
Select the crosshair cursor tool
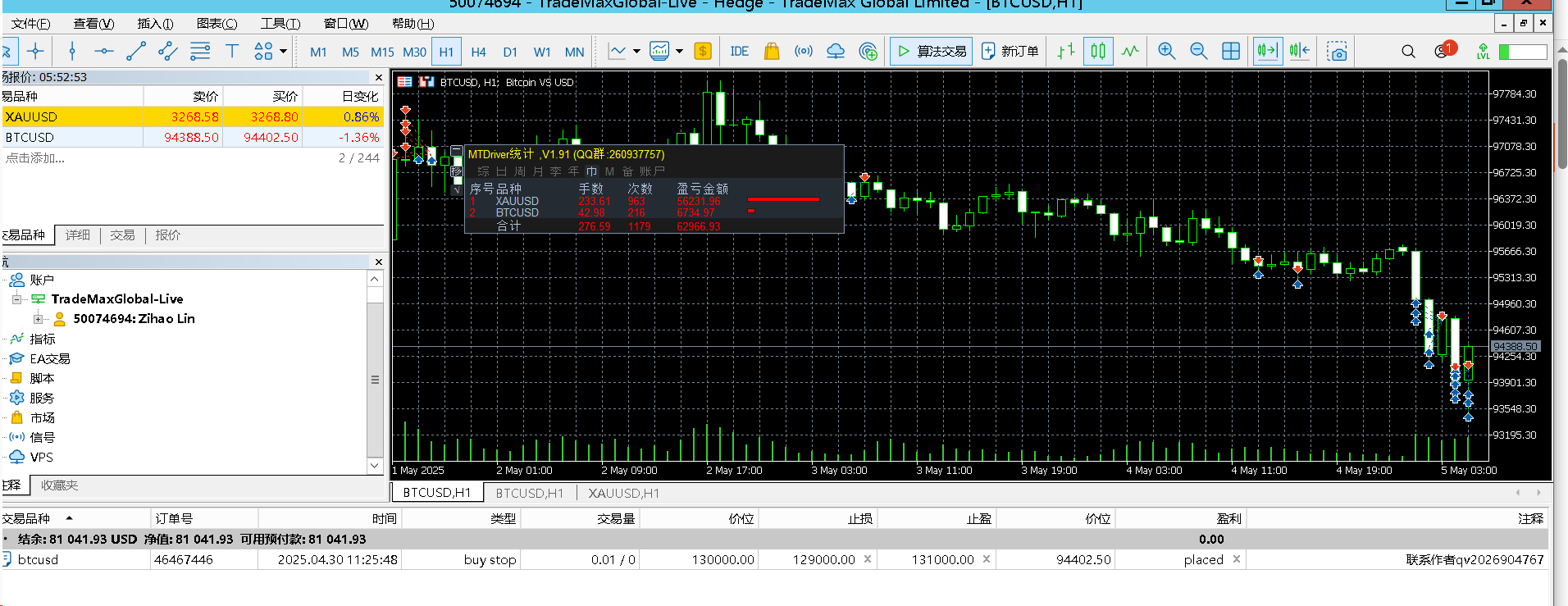(x=35, y=52)
